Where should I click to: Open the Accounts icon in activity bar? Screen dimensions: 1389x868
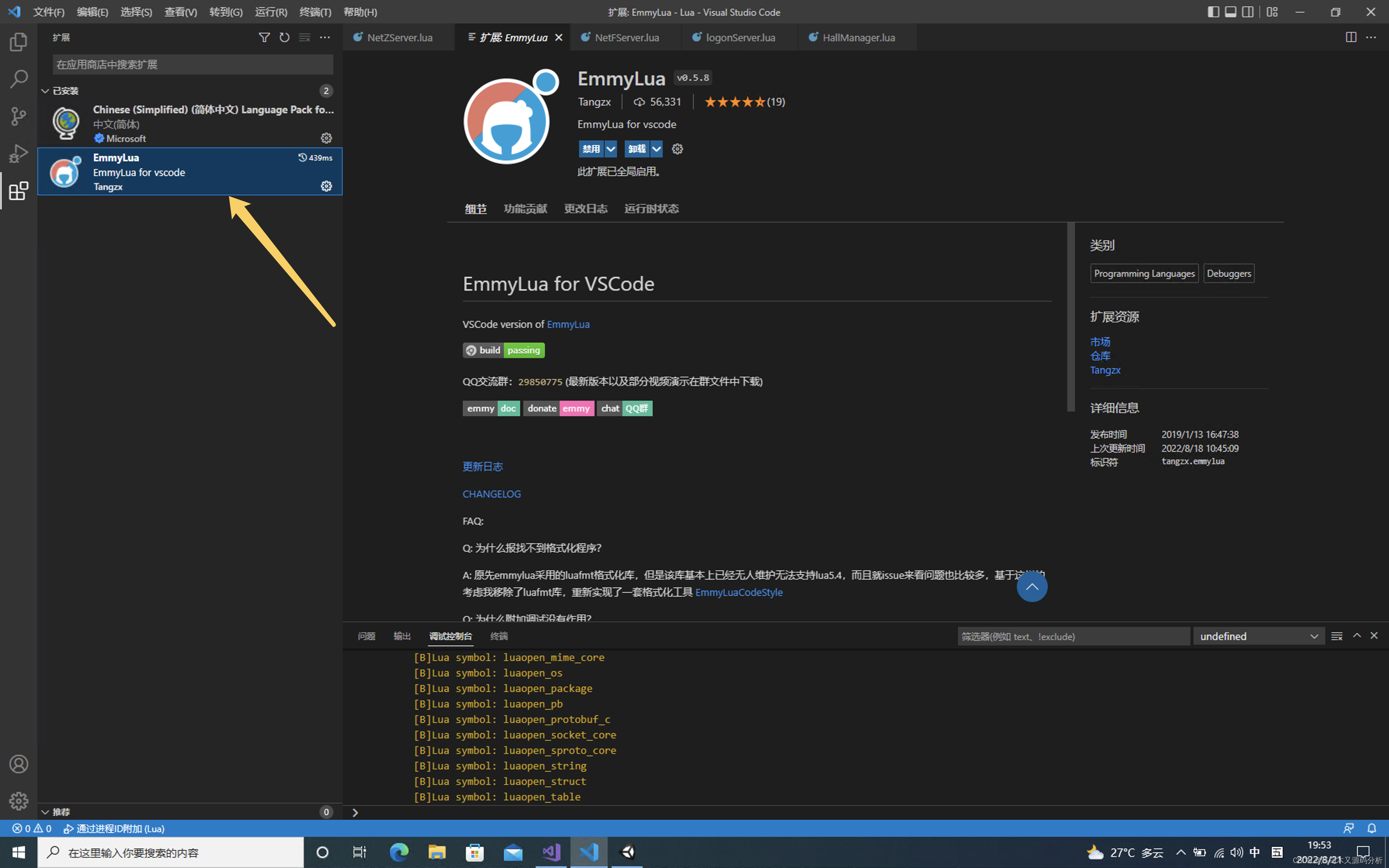tap(18, 764)
